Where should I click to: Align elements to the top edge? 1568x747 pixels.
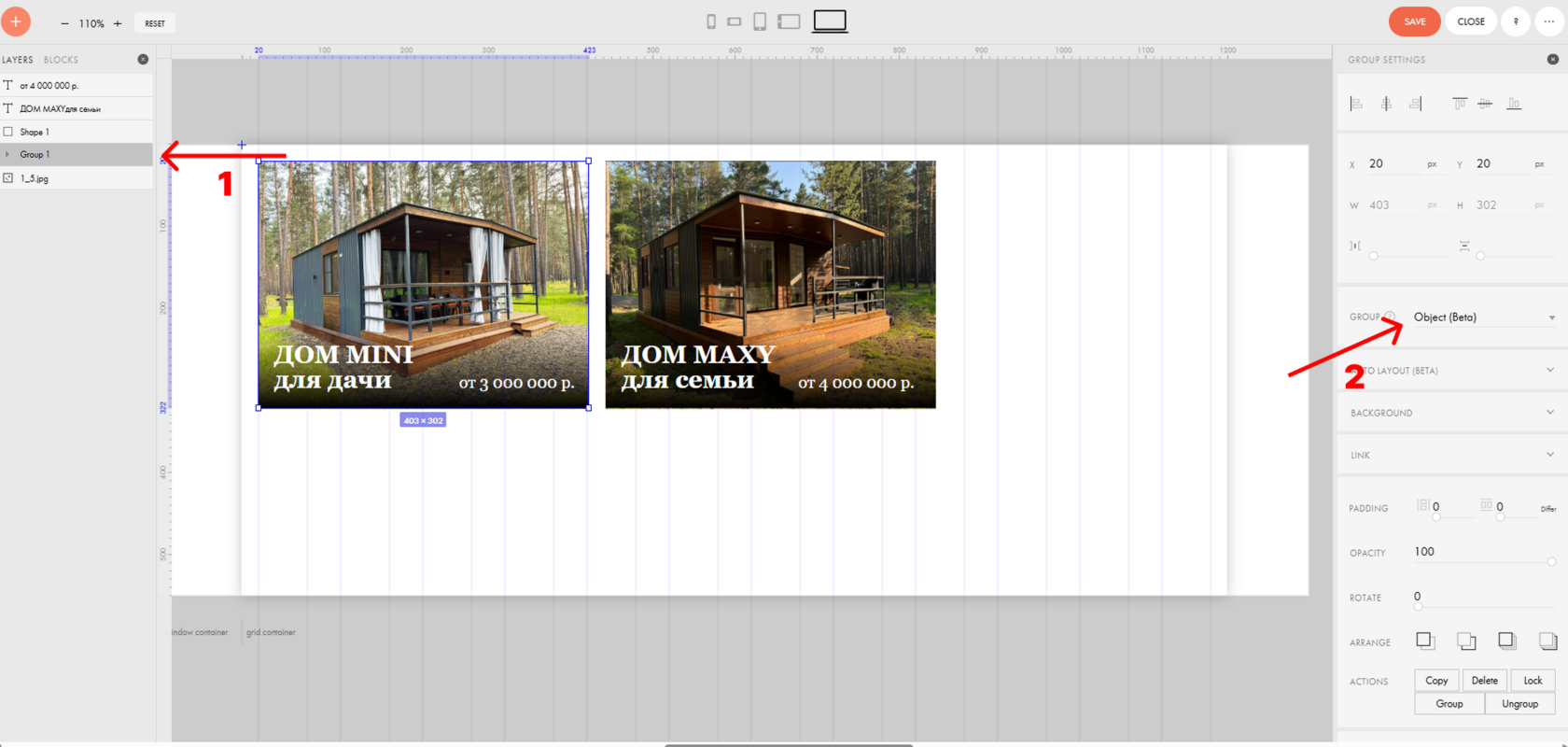click(x=1459, y=104)
